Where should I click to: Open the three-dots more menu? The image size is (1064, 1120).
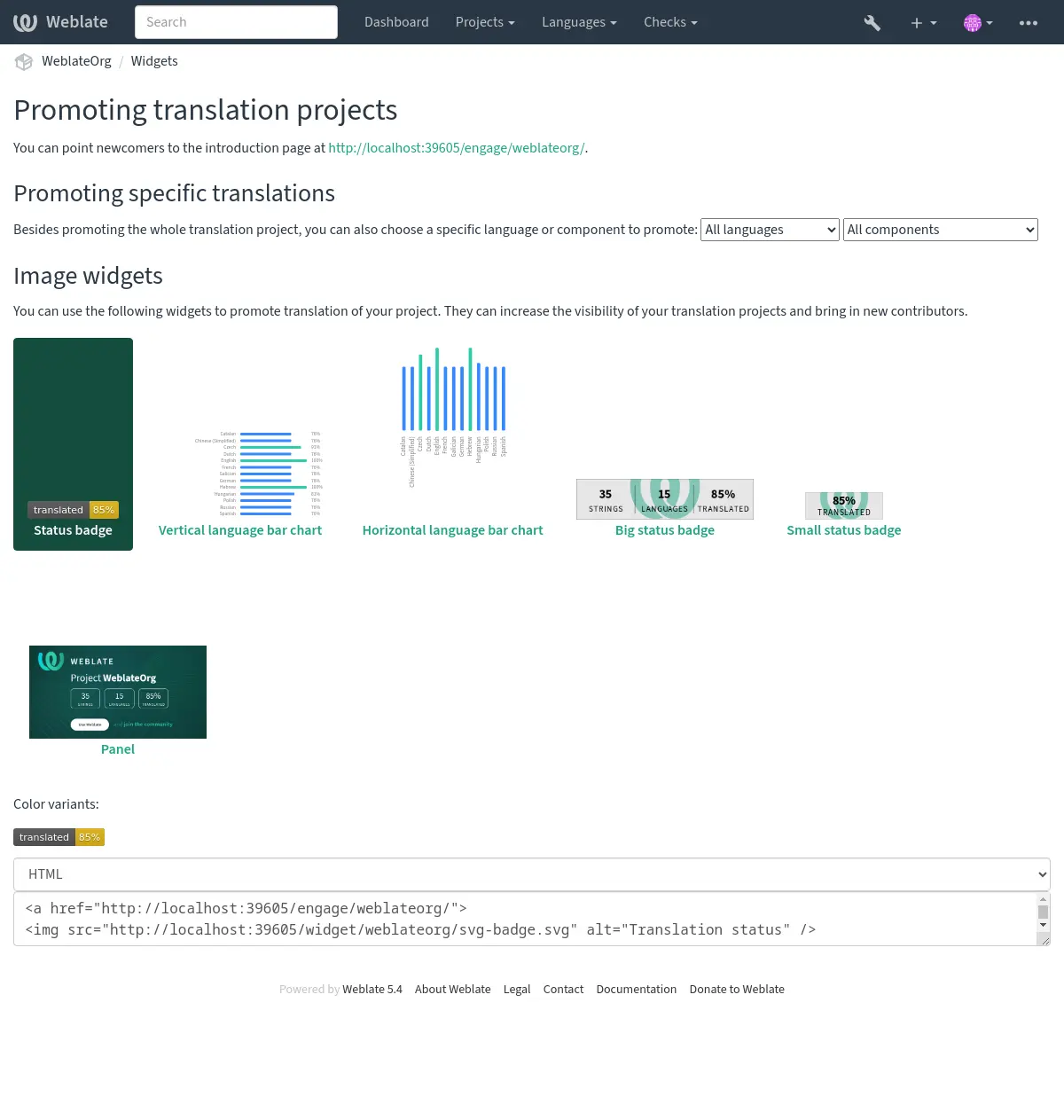[x=1029, y=23]
